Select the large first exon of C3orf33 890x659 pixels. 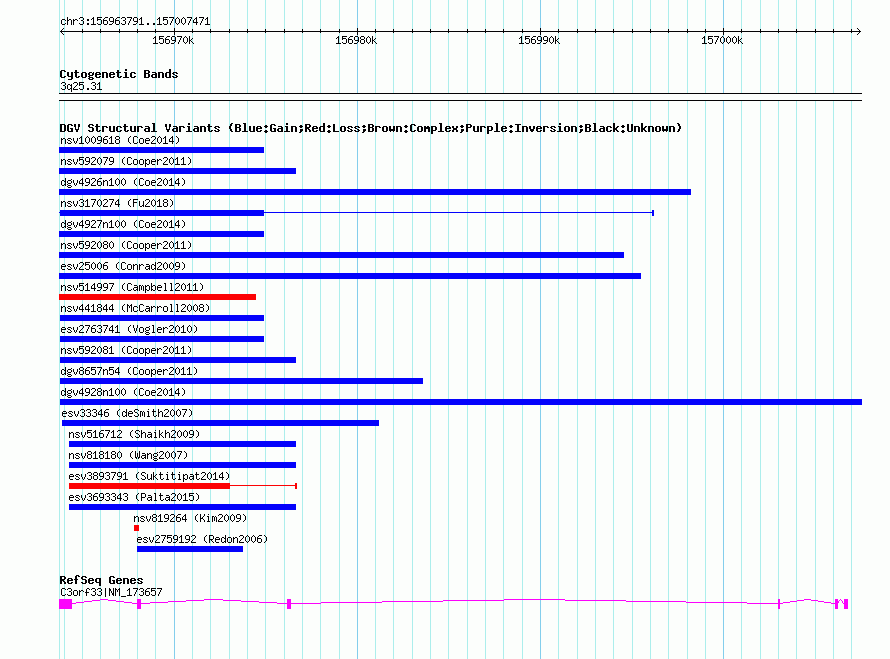click(66, 604)
